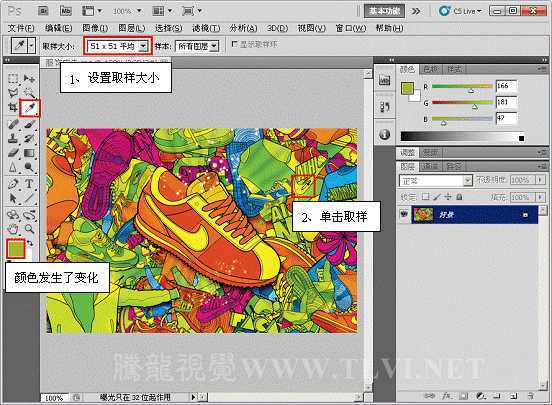552x405 pixels.
Task: Select the Eyedropper tool in the toolbox
Action: [x=30, y=108]
